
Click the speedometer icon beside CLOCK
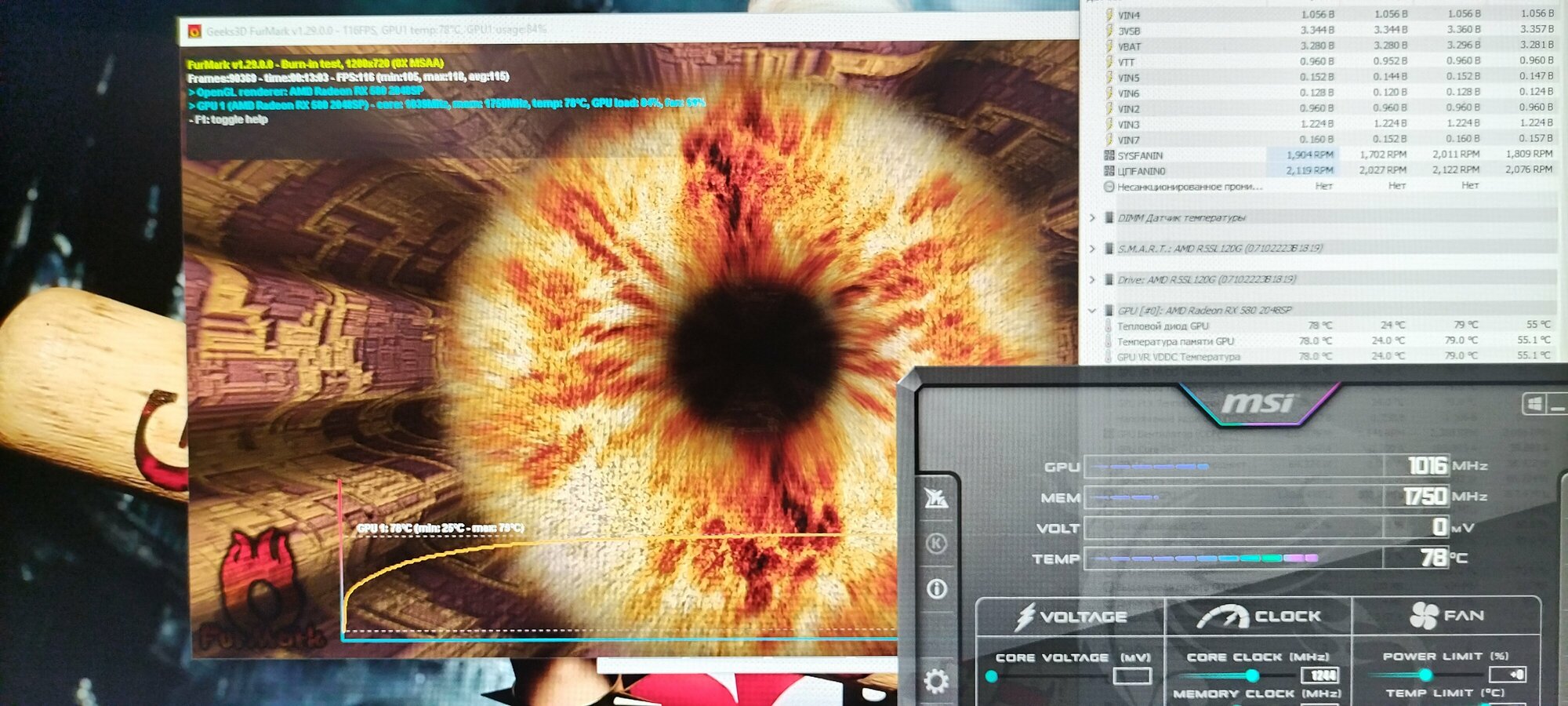[x=1222, y=617]
